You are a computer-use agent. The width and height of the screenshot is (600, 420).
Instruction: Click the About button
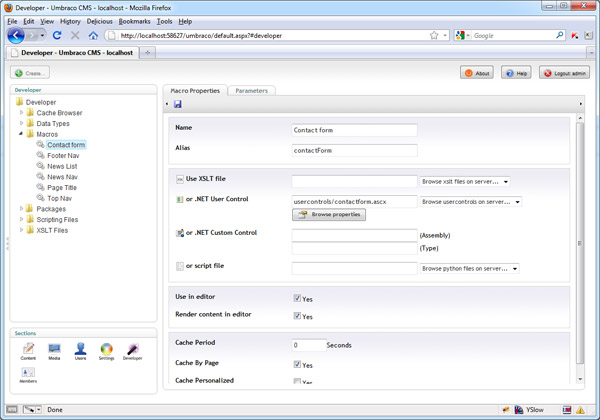pos(477,73)
